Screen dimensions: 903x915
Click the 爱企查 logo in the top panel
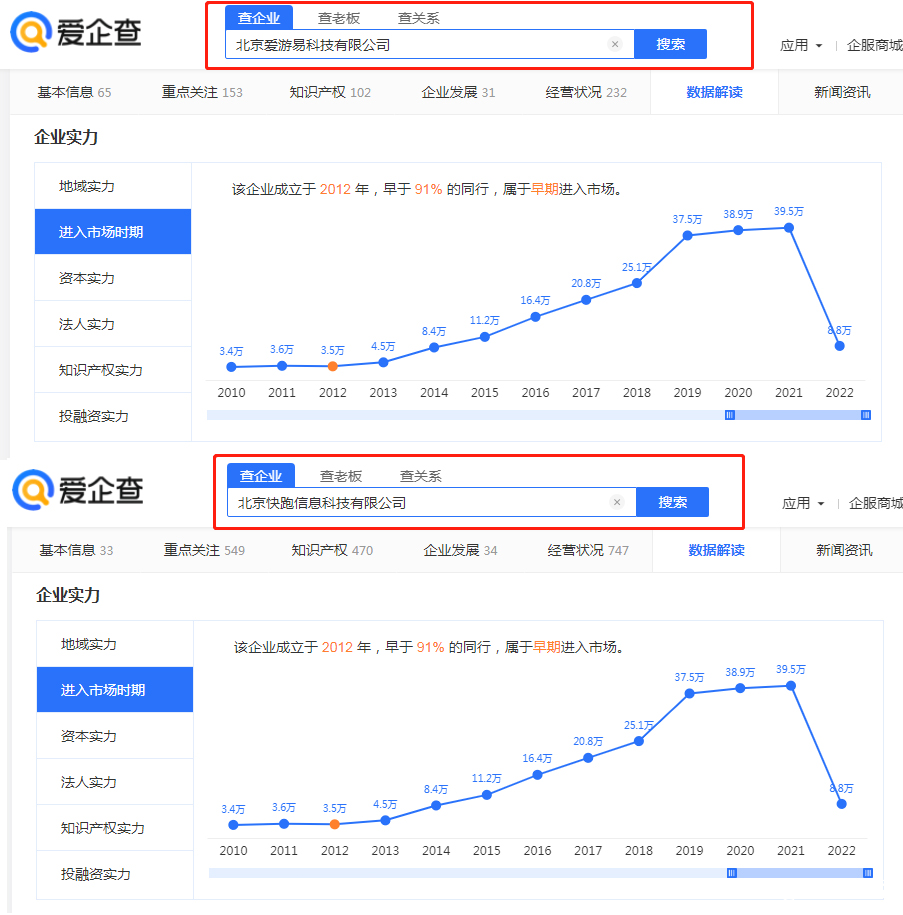[x=76, y=32]
